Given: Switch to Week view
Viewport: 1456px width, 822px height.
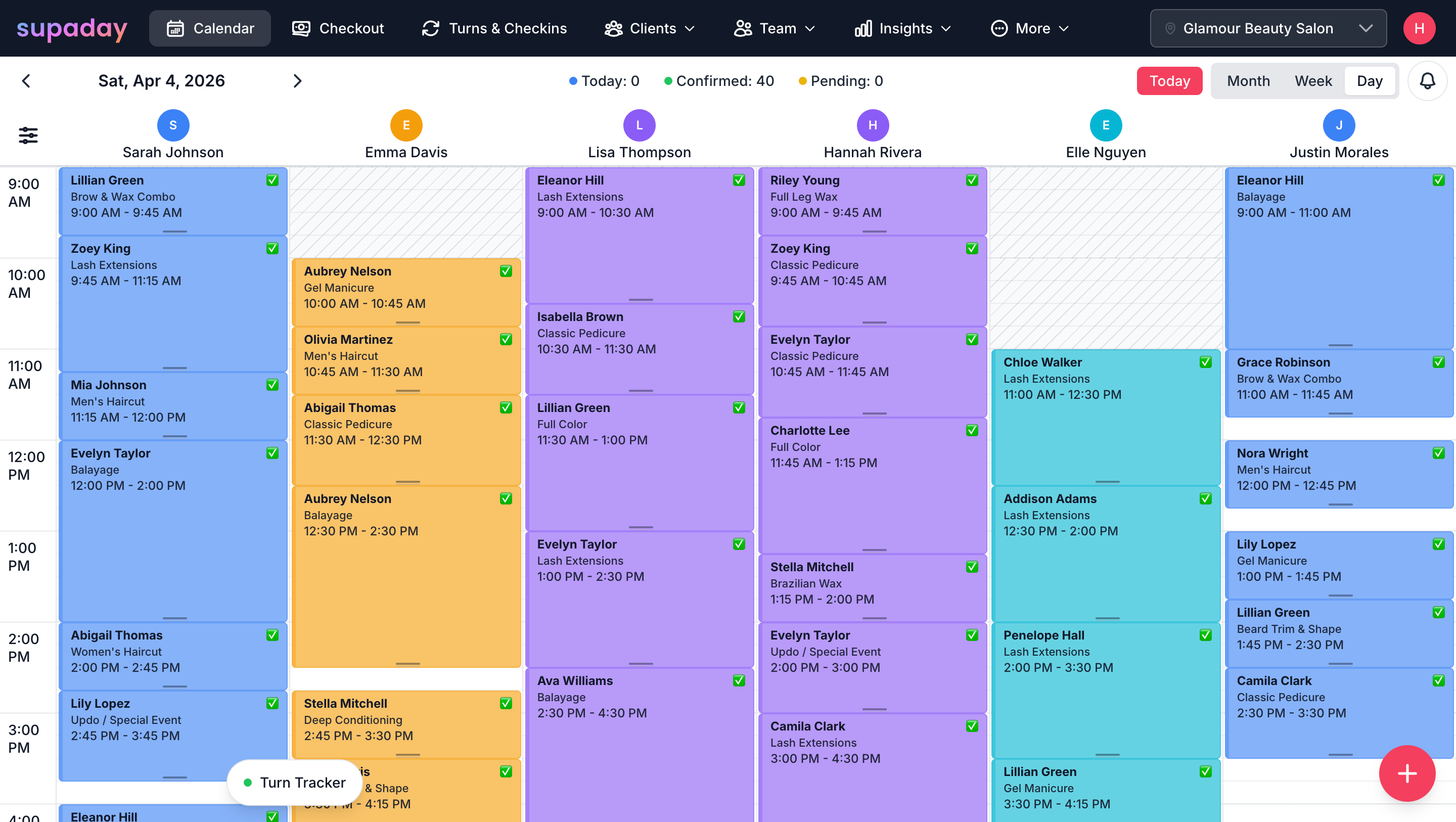Looking at the screenshot, I should click(x=1313, y=81).
